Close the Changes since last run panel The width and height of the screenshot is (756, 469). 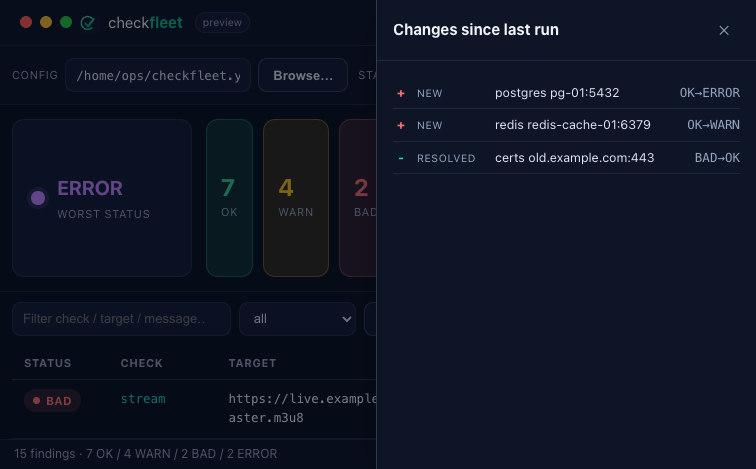[x=723, y=30]
